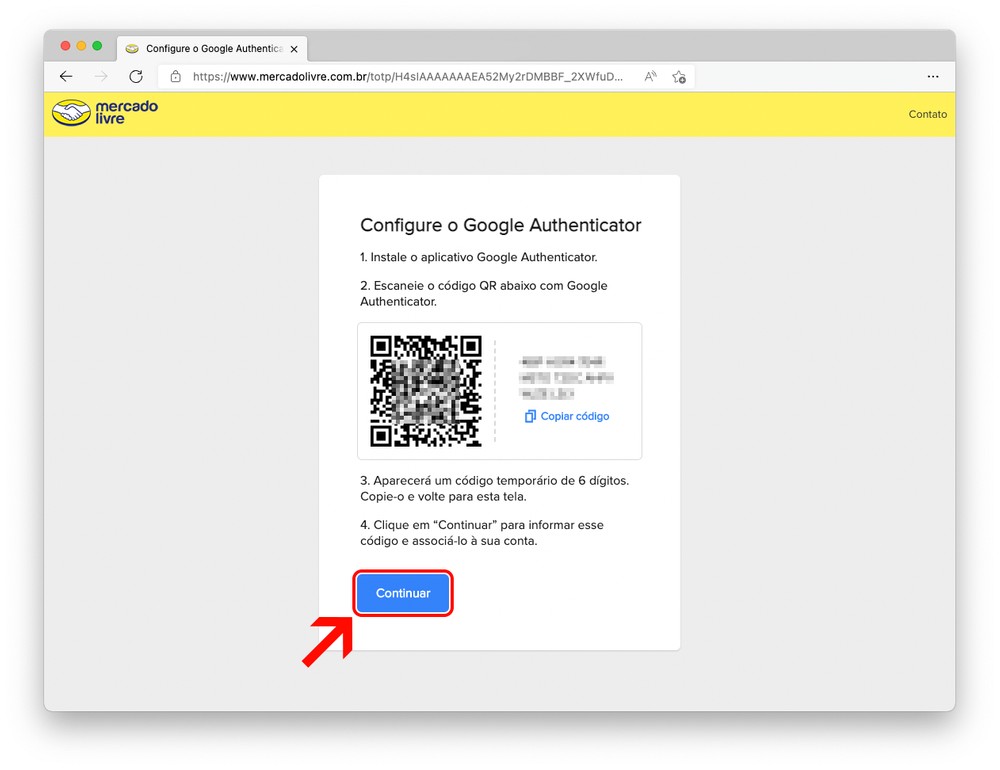Image resolution: width=1000 pixels, height=770 pixels.
Task: Add page to favorites with star icon
Action: 679,76
